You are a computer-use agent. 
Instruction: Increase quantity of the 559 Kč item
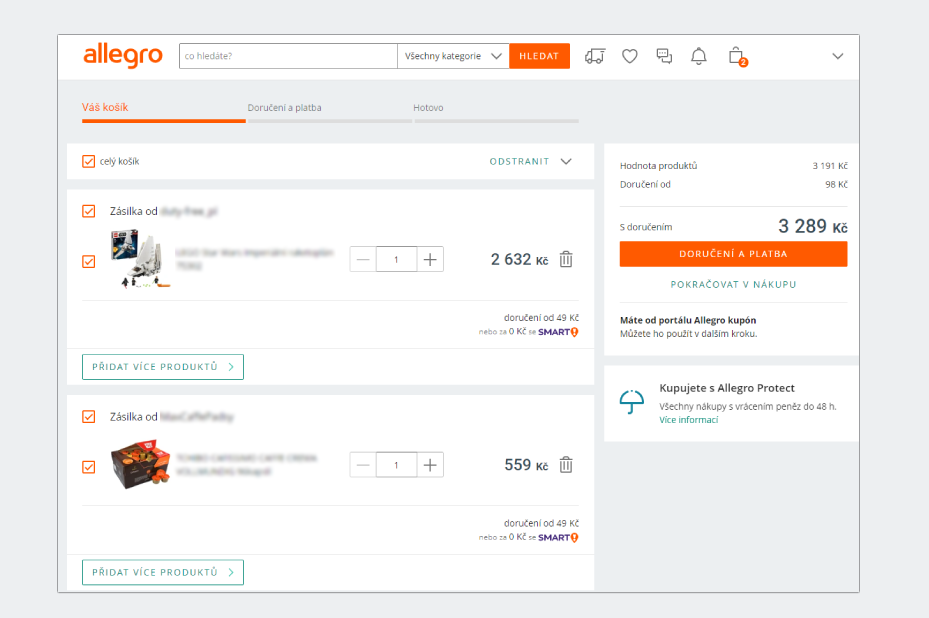[x=430, y=465]
